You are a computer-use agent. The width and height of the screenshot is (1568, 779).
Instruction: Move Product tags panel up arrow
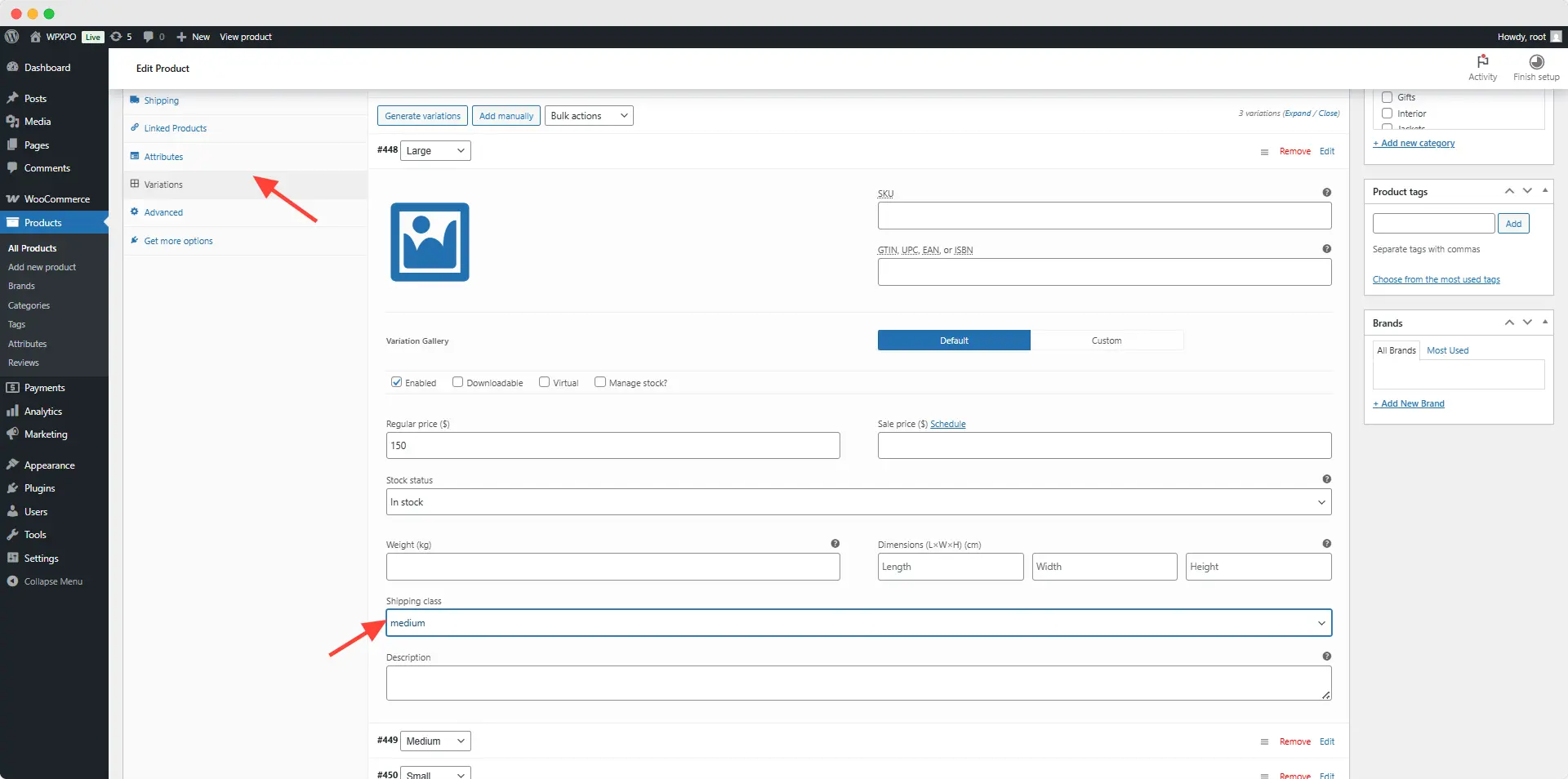pyautogui.click(x=1509, y=191)
